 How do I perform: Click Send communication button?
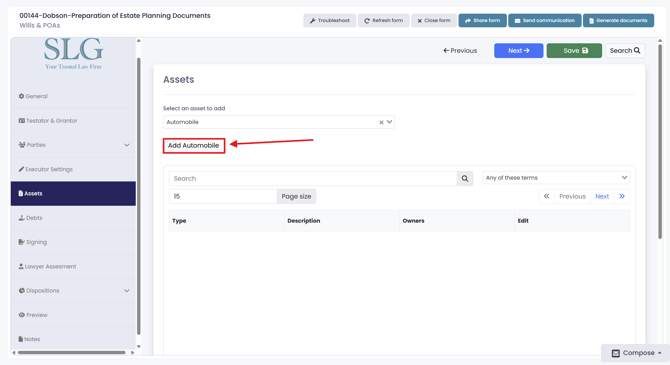point(544,21)
